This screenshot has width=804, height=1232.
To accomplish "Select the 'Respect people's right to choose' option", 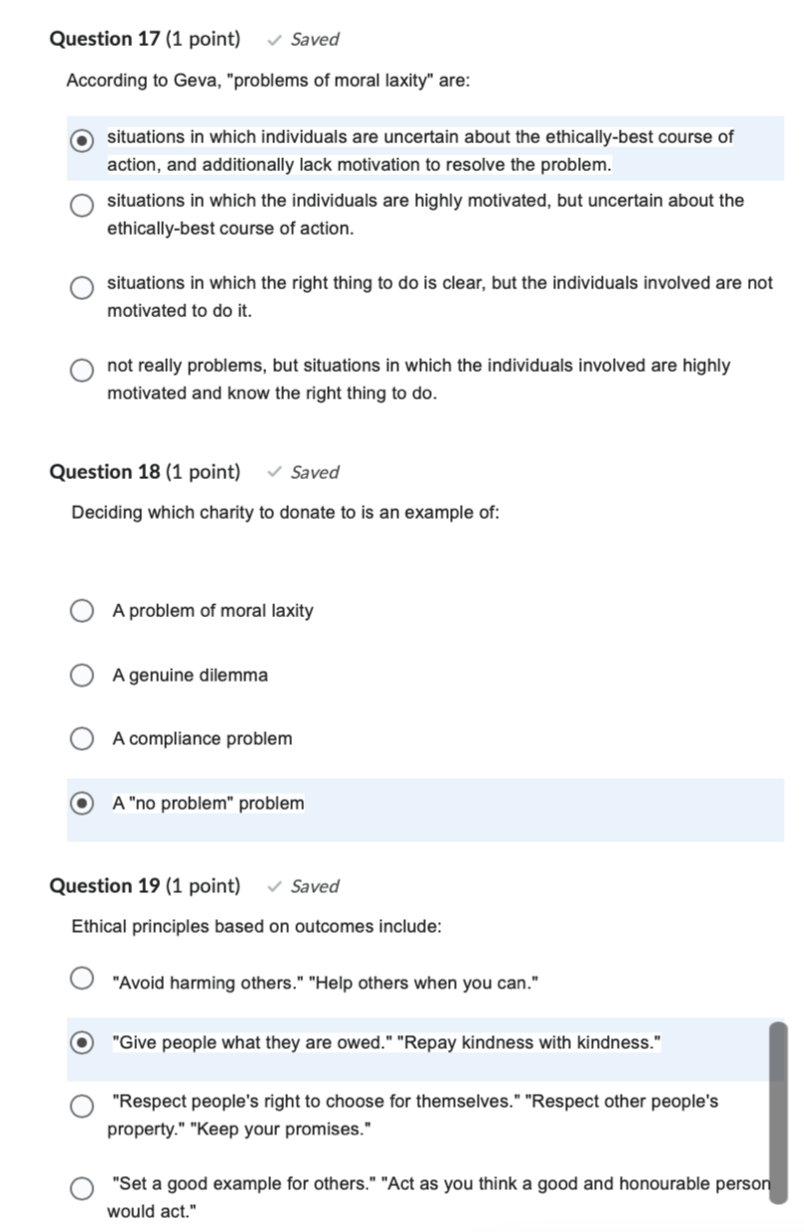I will 82,1105.
